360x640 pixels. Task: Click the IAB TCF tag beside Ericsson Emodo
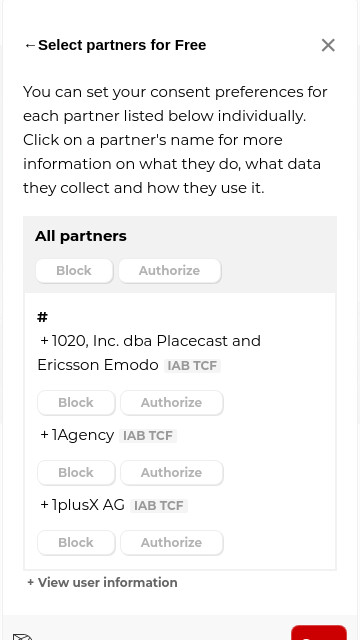tap(192, 366)
